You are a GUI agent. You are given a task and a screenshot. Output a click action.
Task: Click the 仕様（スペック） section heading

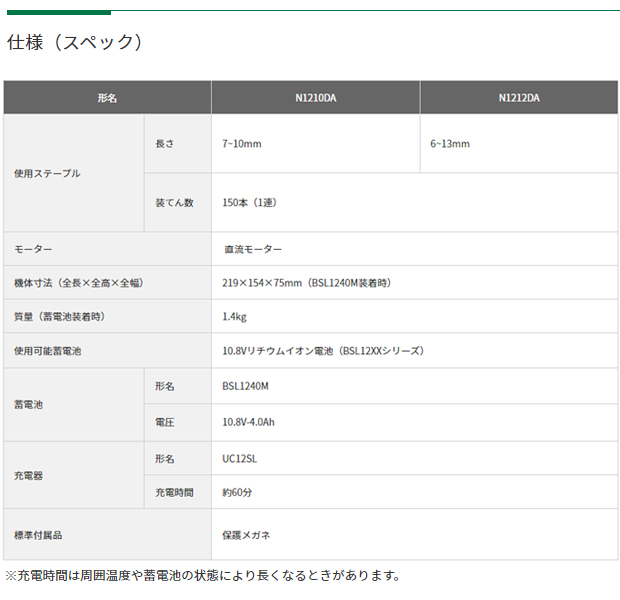pyautogui.click(x=75, y=42)
